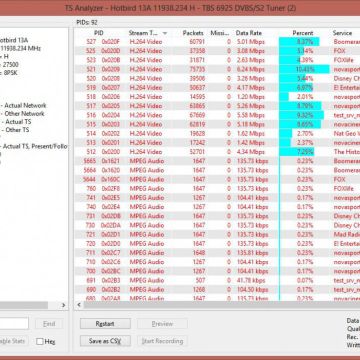Click the Preview button
Viewport: 360px width, 360px height.
pos(162,324)
